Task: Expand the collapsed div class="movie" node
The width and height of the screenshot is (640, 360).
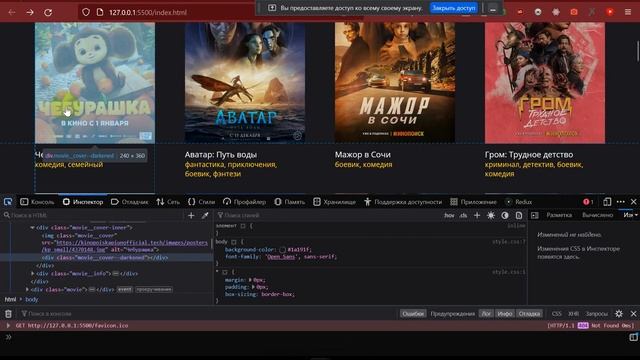Action: tap(27, 289)
